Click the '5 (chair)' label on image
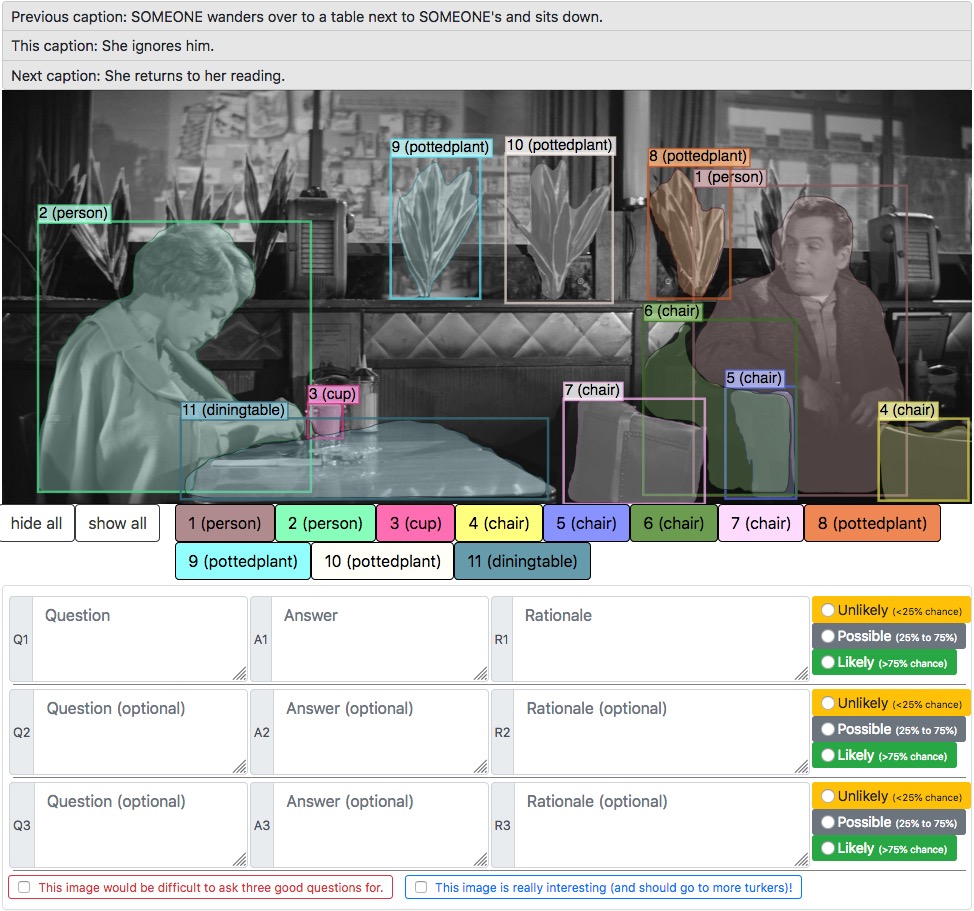 (x=754, y=378)
